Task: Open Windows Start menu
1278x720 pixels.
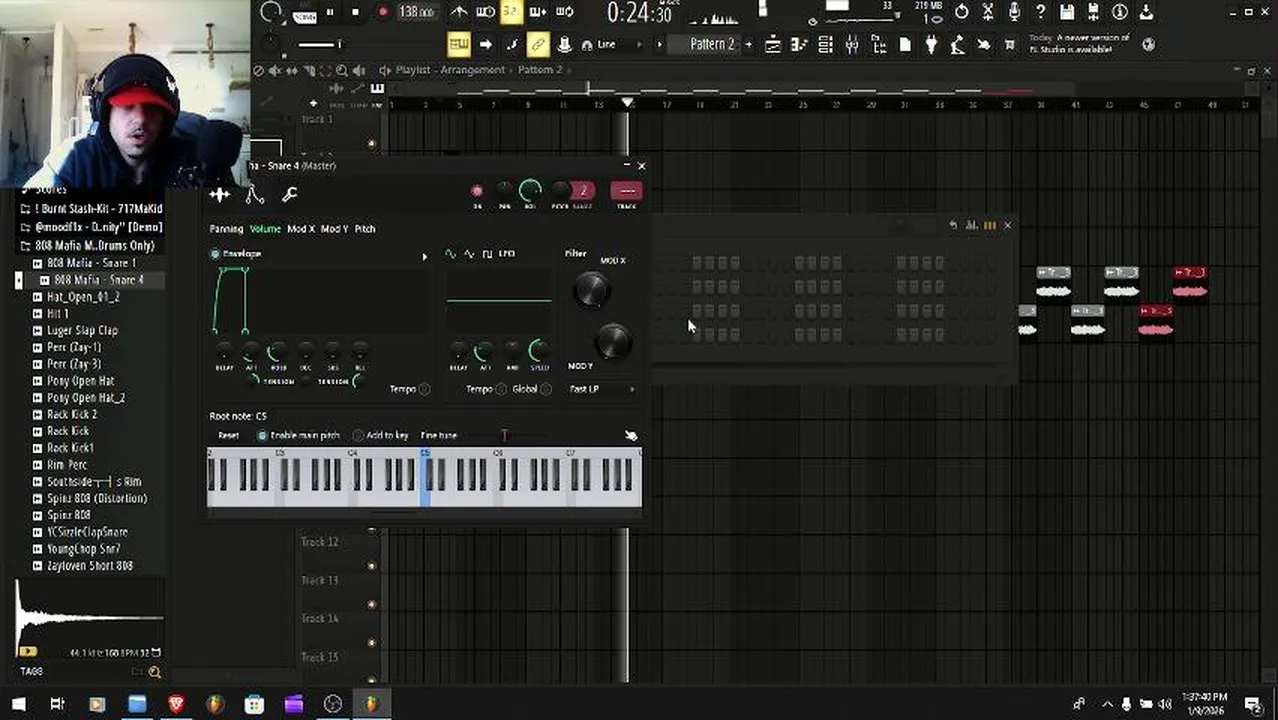Action: click(x=18, y=705)
